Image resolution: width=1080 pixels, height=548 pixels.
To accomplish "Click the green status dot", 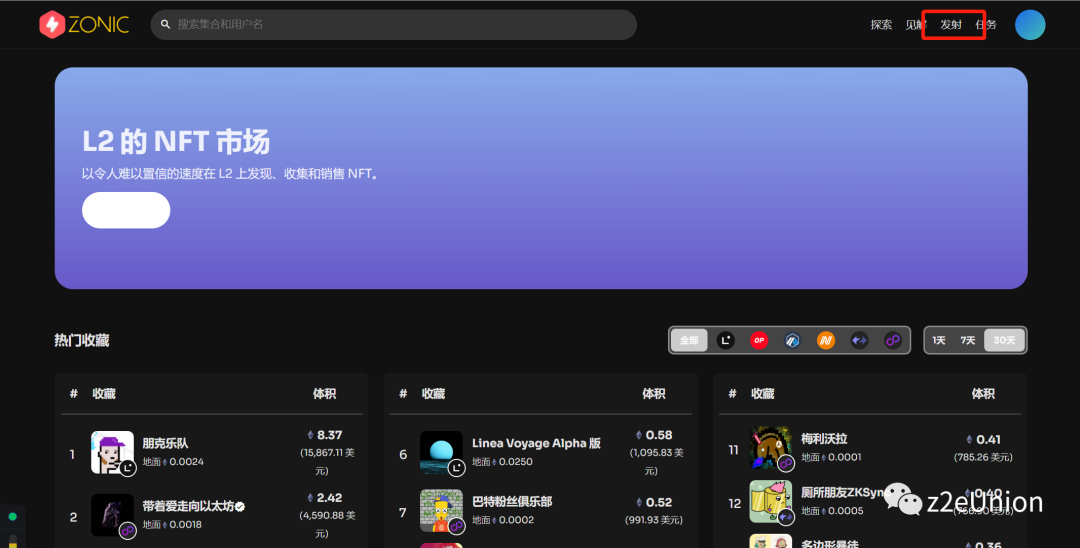I will click(12, 516).
